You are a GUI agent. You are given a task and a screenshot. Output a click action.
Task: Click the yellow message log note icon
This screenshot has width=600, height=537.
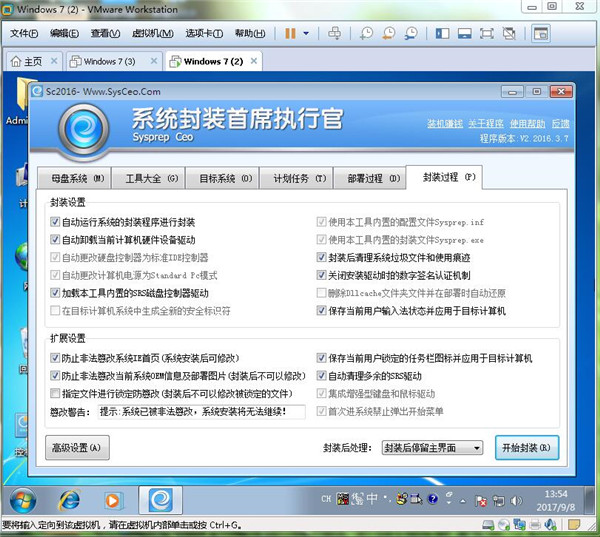click(x=574, y=525)
